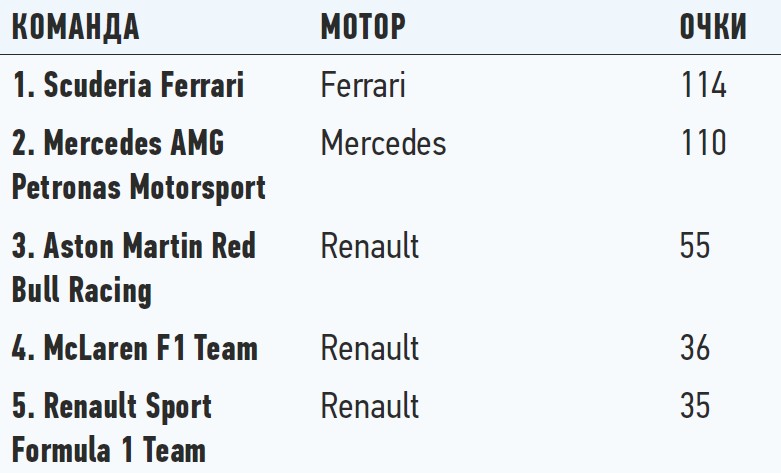The height and width of the screenshot is (473, 781).
Task: Click the 35 points value
Action: [695, 407]
